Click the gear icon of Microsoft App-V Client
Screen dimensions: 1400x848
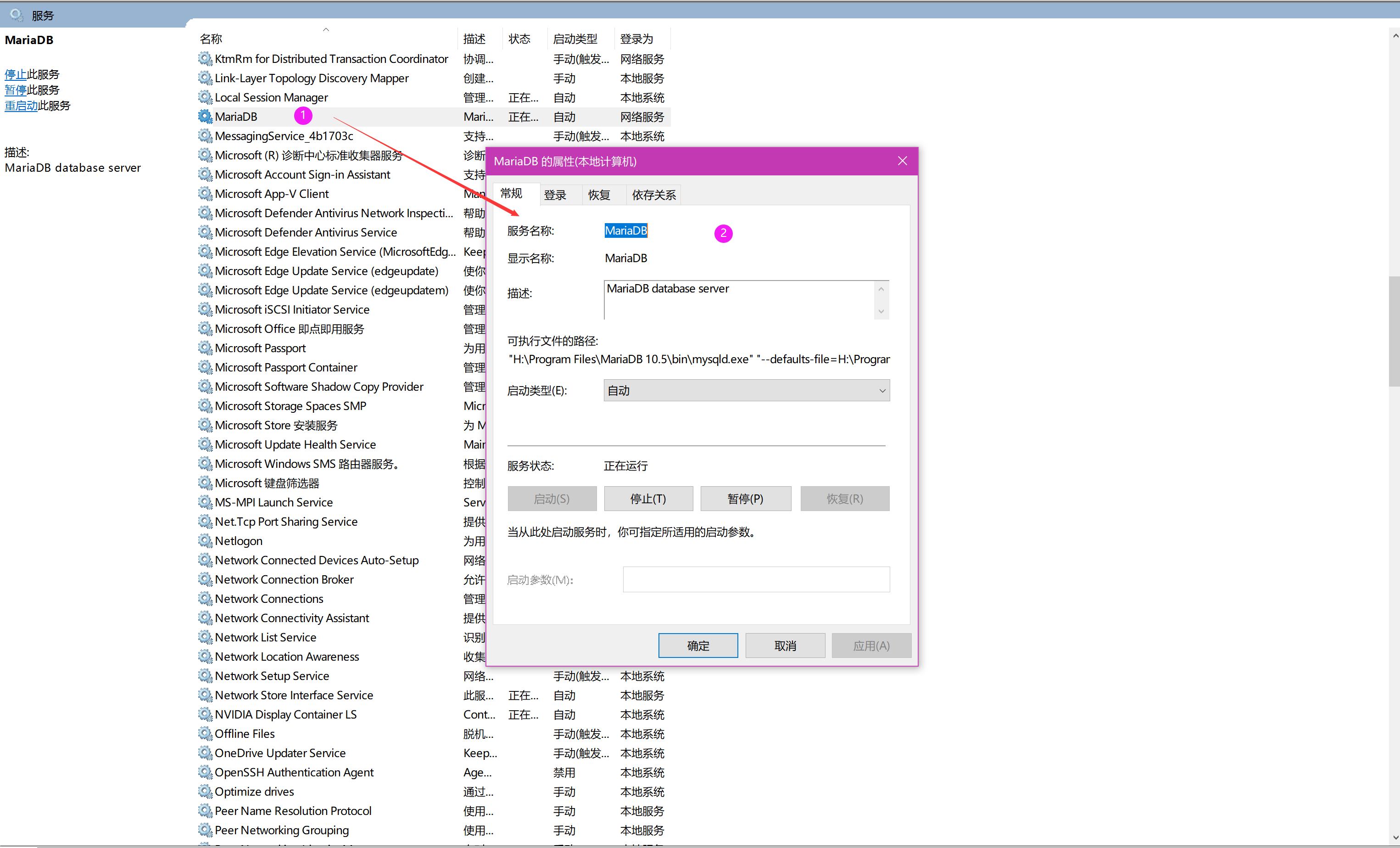[205, 194]
